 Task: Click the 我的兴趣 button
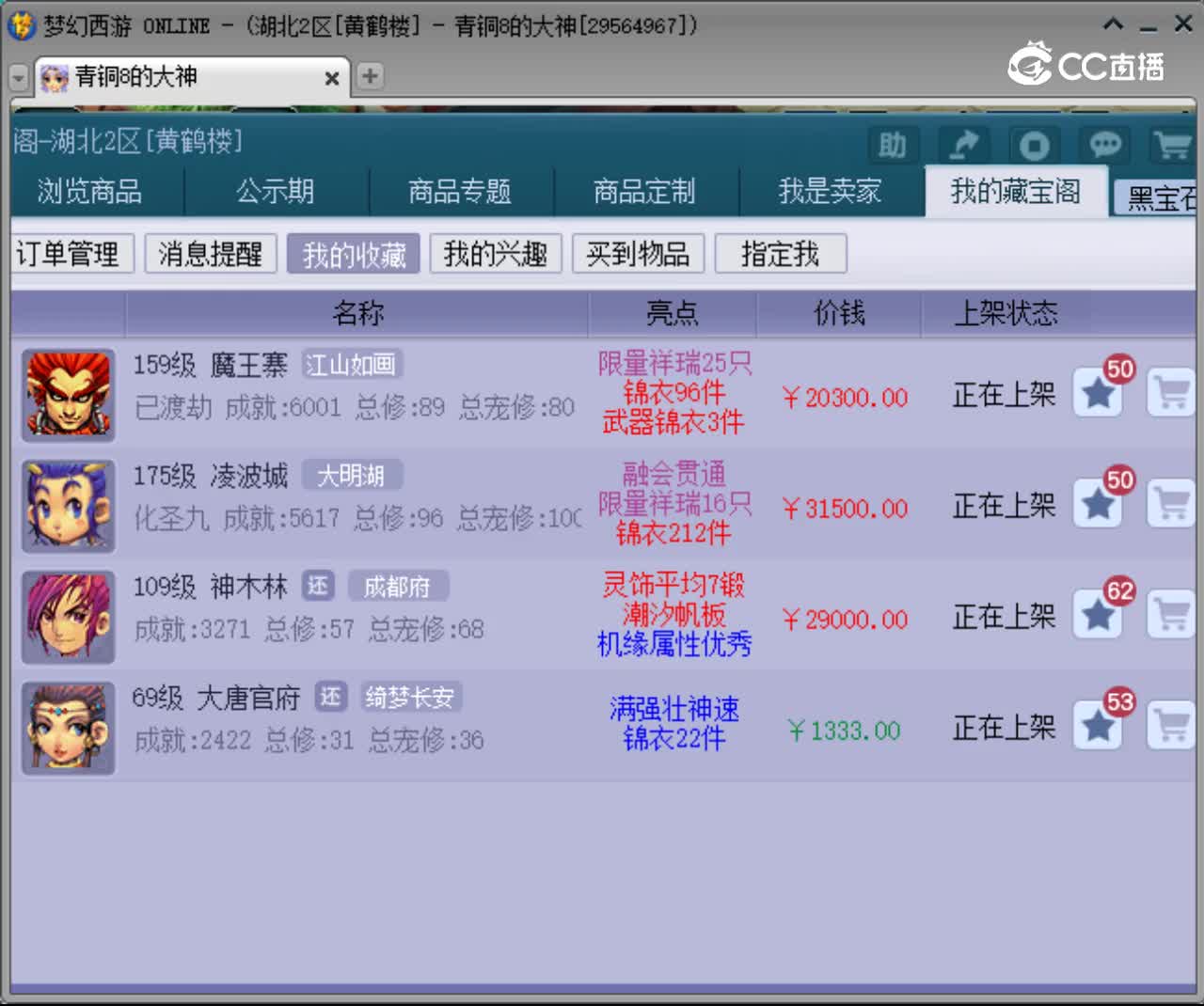pos(496,254)
